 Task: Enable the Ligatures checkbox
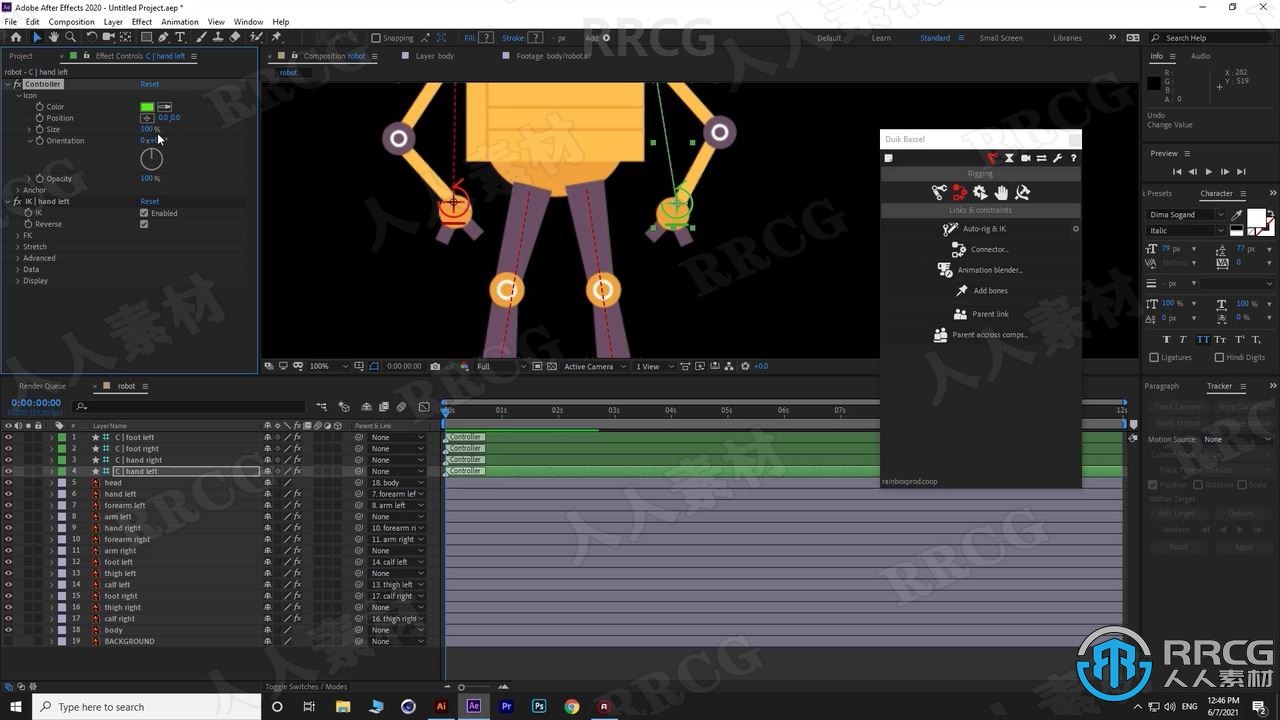[x=1154, y=357]
